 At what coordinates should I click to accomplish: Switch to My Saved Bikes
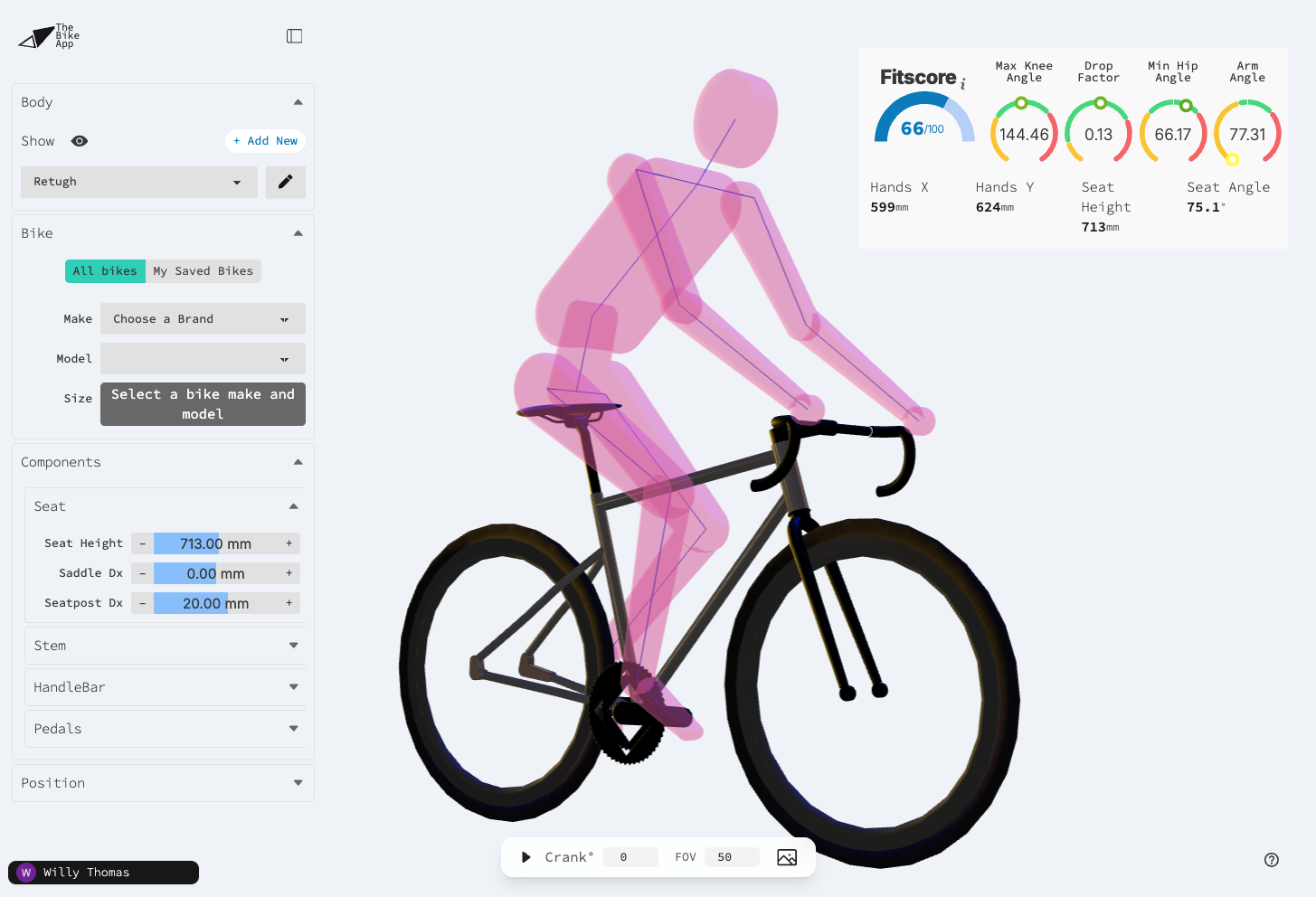[x=204, y=271]
